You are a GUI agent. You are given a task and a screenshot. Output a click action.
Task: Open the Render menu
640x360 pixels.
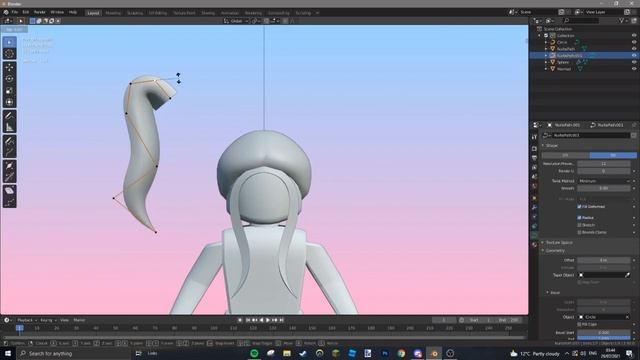click(40, 12)
